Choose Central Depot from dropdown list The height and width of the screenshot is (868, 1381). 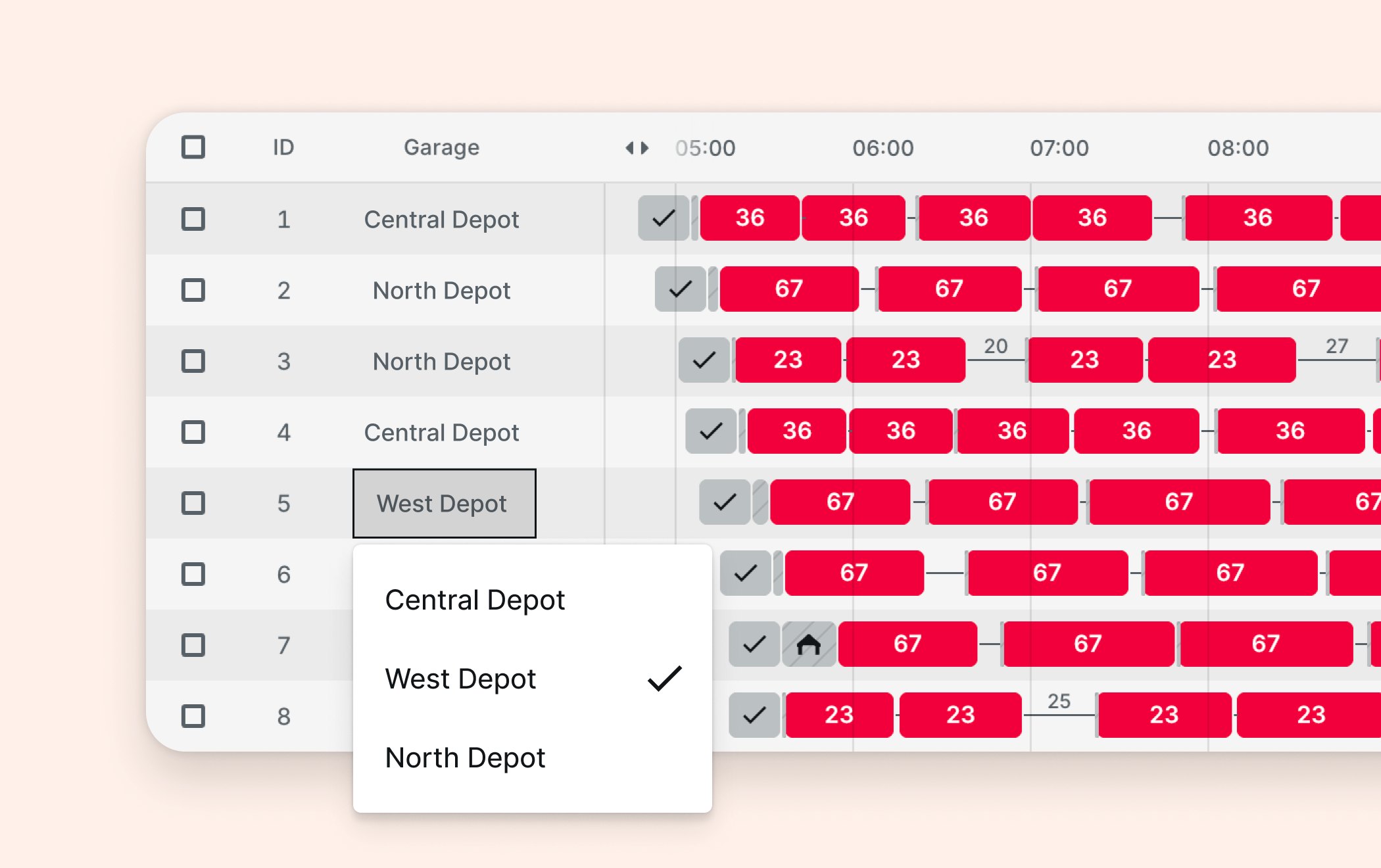[475, 600]
